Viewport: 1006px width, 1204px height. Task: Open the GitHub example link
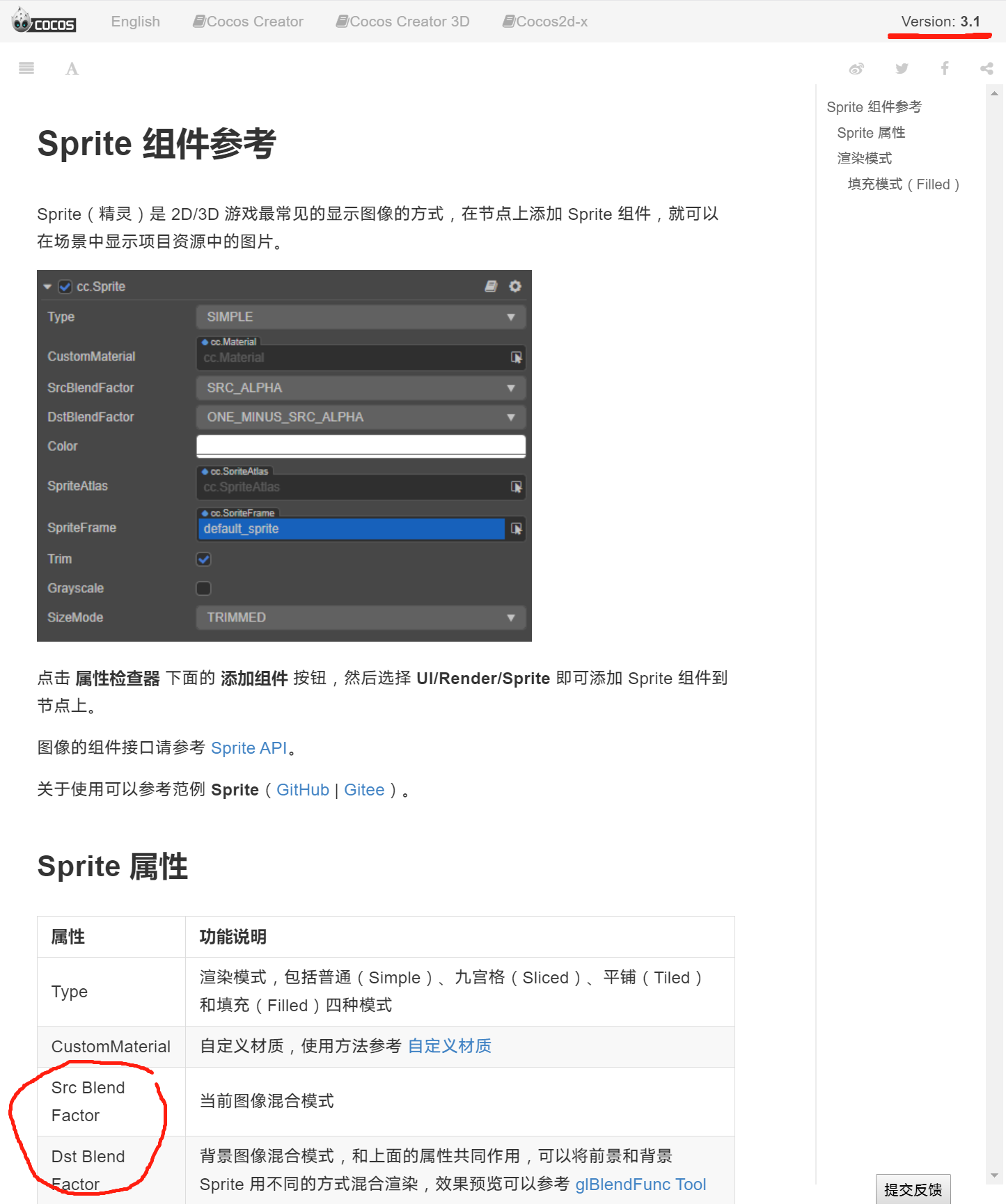pos(303,790)
